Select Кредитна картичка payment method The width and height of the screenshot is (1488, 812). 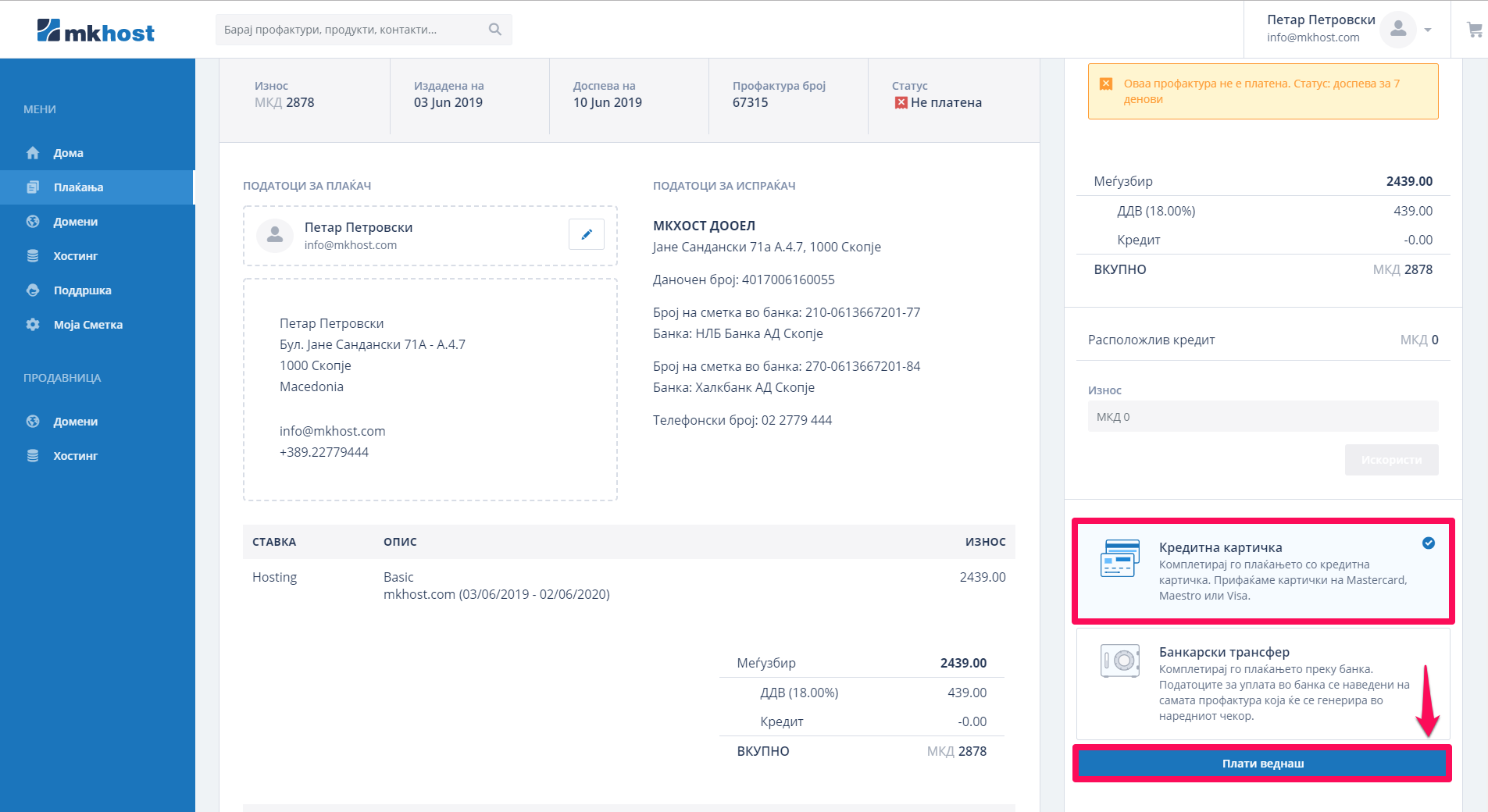click(1262, 571)
